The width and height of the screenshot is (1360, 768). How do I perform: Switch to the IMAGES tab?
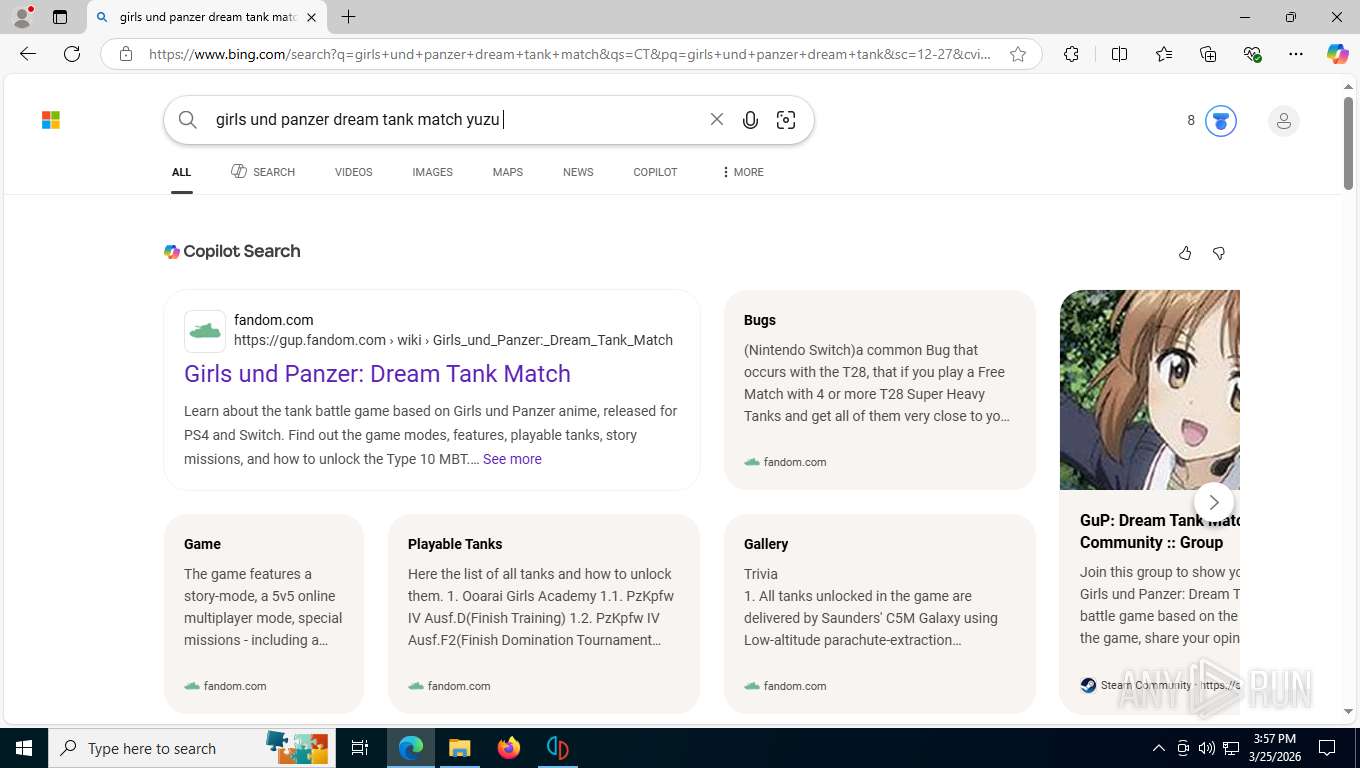432,172
